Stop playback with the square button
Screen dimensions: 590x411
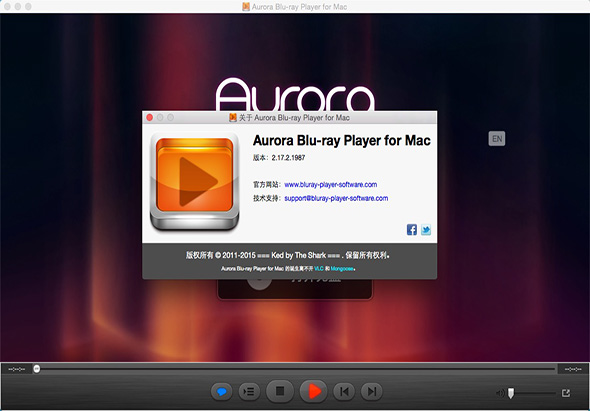coord(280,391)
